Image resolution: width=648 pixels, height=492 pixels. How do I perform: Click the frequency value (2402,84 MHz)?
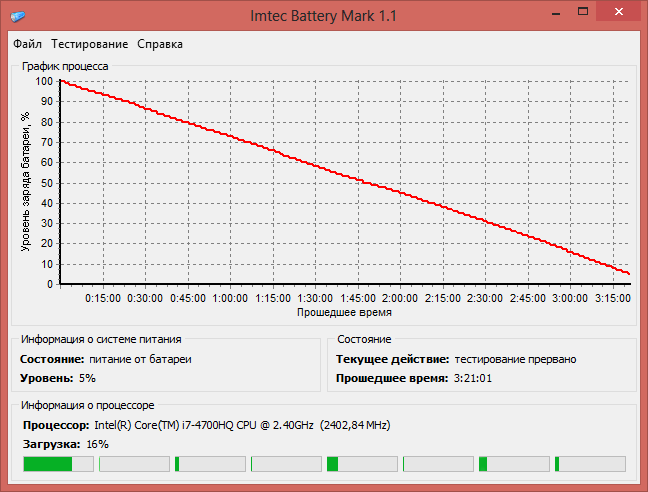click(355, 425)
